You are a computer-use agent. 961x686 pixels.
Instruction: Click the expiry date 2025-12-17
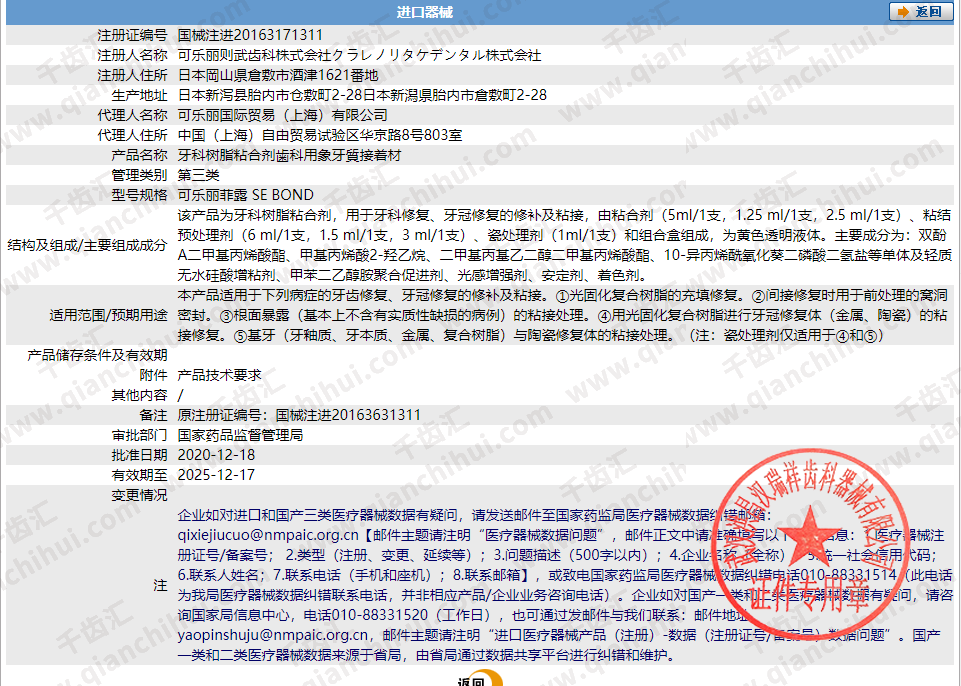216,475
